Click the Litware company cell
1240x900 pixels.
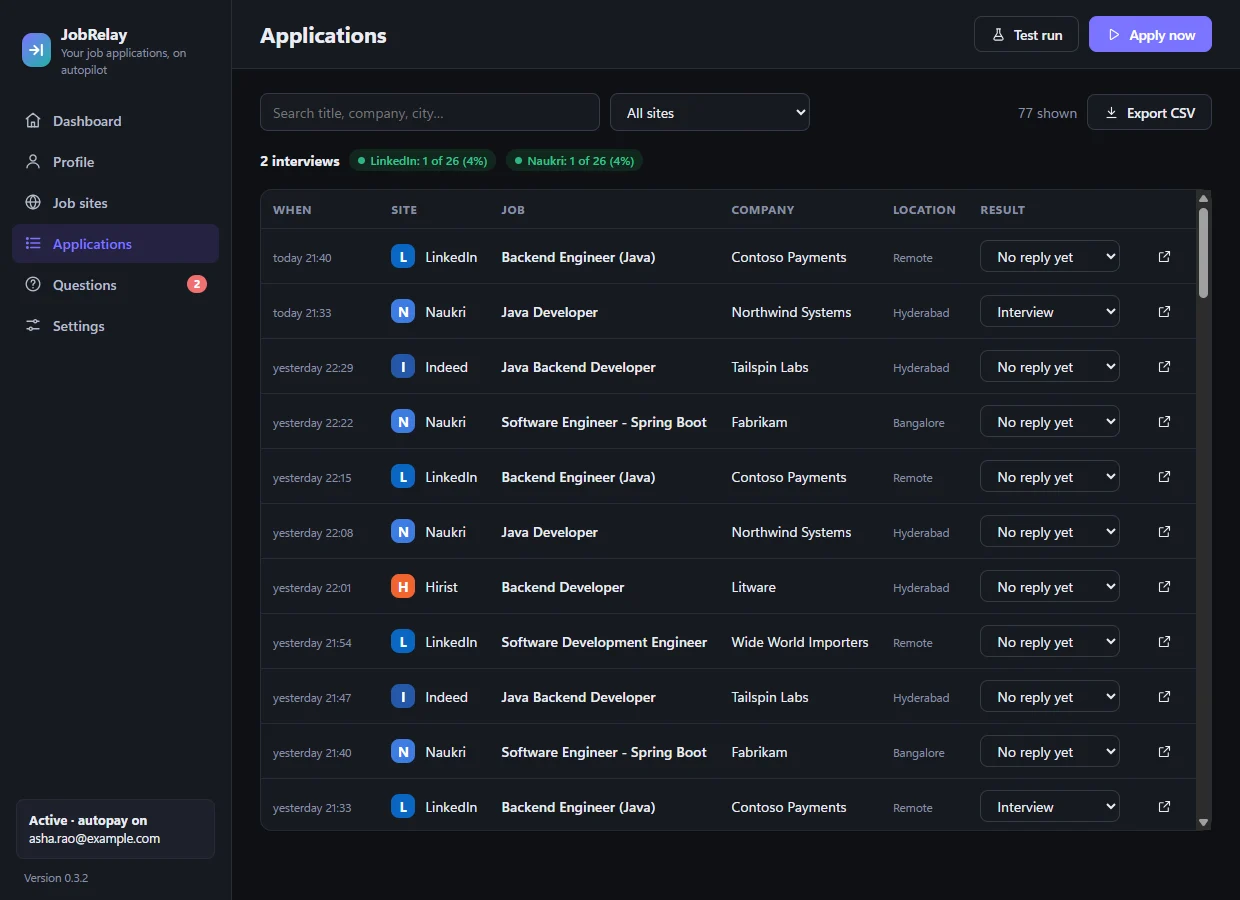(754, 587)
